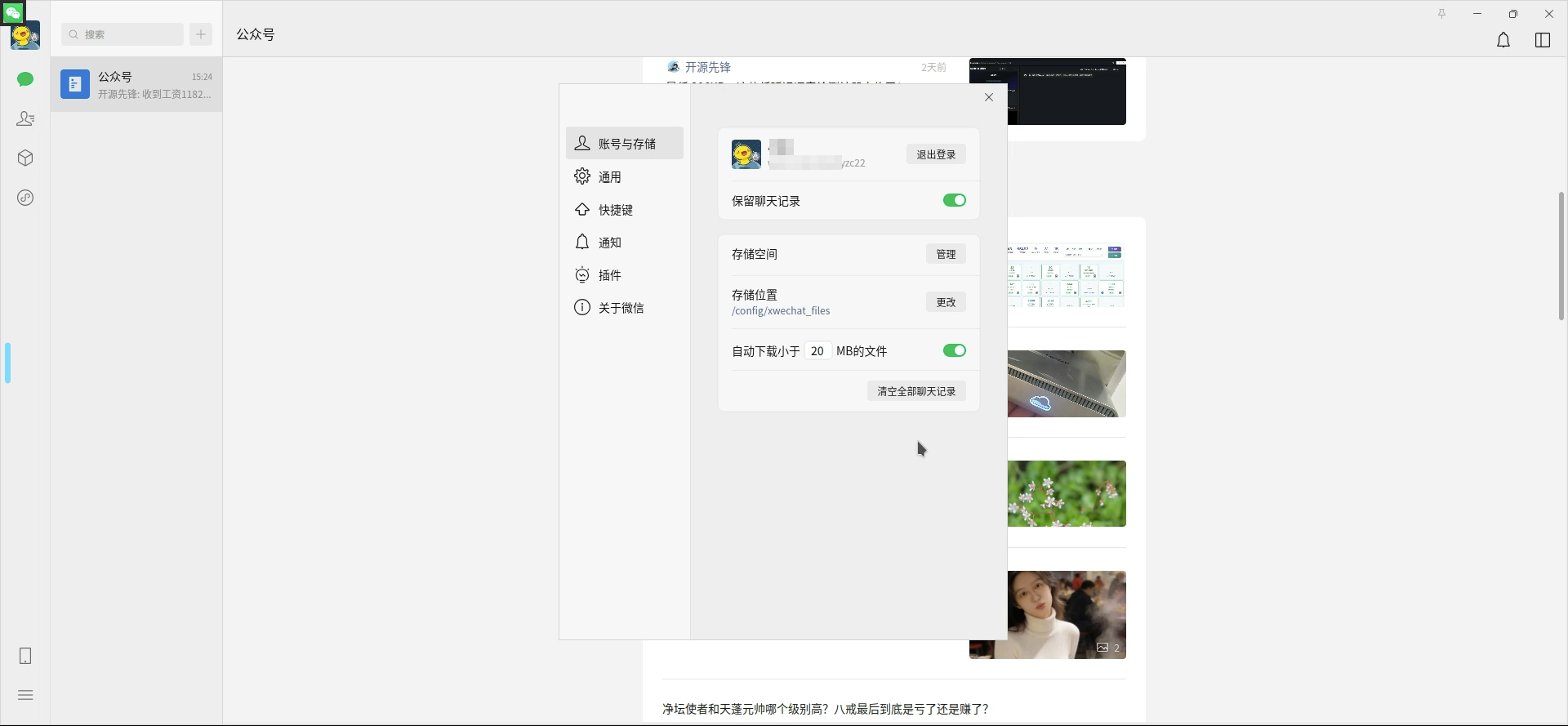Image resolution: width=1568 pixels, height=726 pixels.
Task: Close the settings dialog
Action: 989,97
